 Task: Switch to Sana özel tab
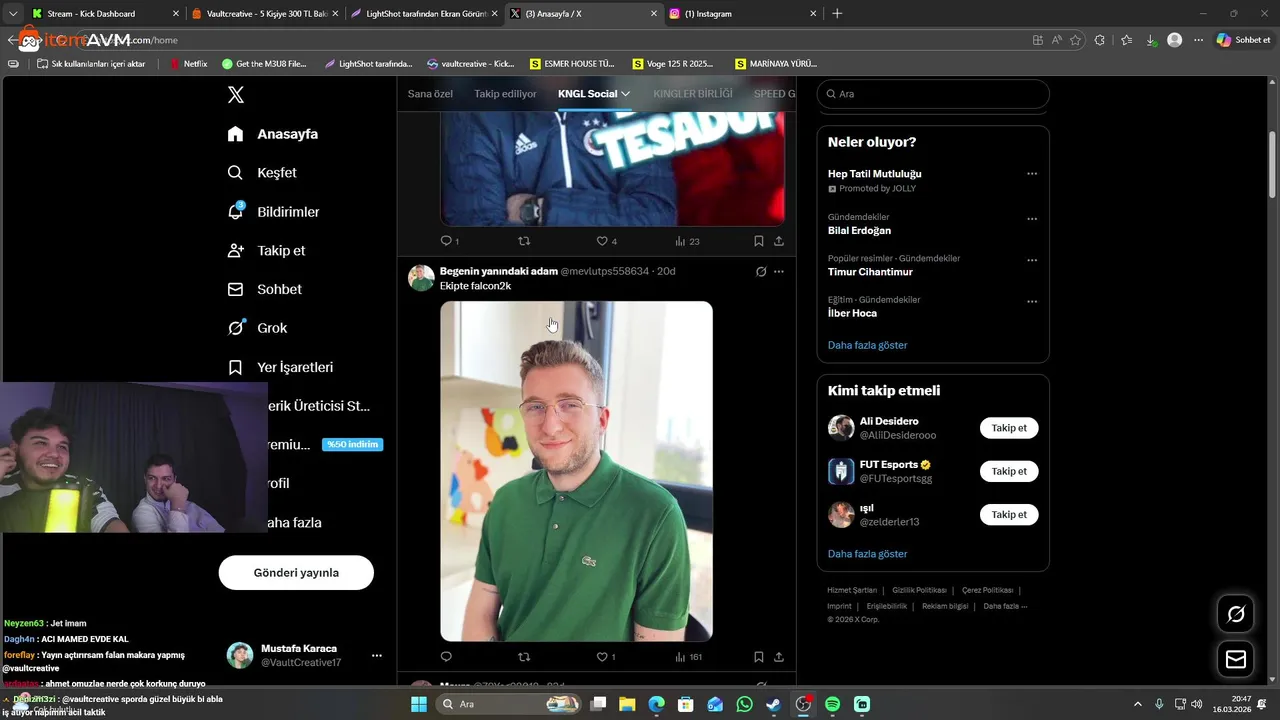pyautogui.click(x=430, y=94)
